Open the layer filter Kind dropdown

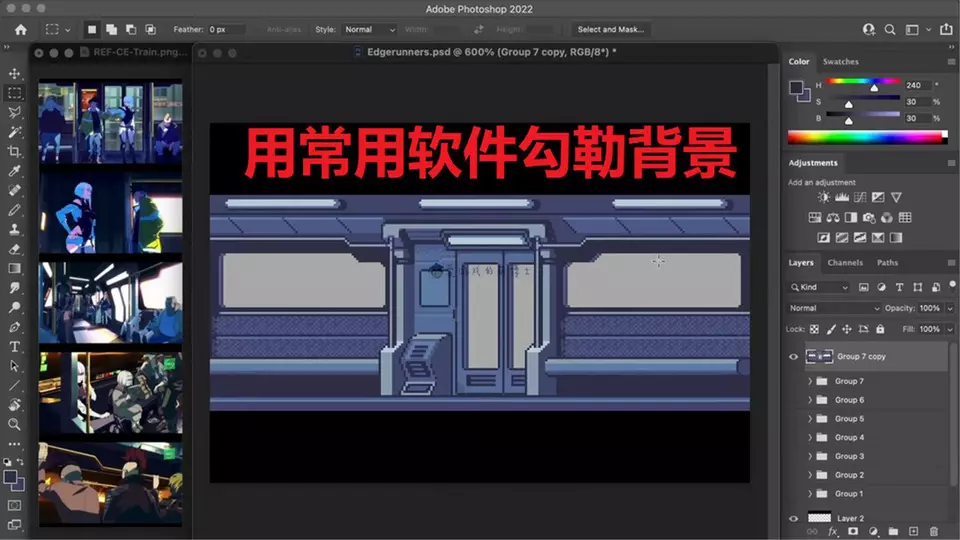819,287
